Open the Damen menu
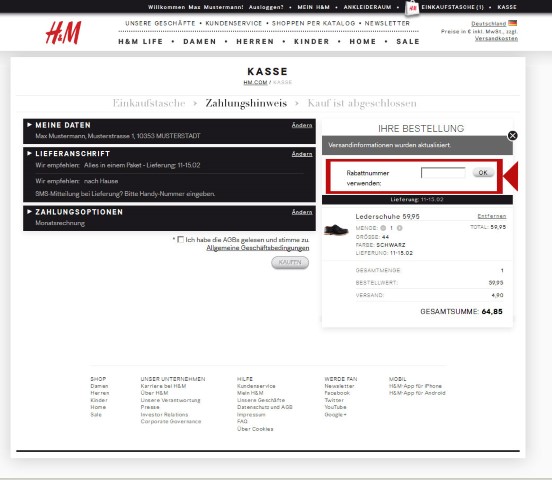The width and height of the screenshot is (552, 480). pos(200,42)
